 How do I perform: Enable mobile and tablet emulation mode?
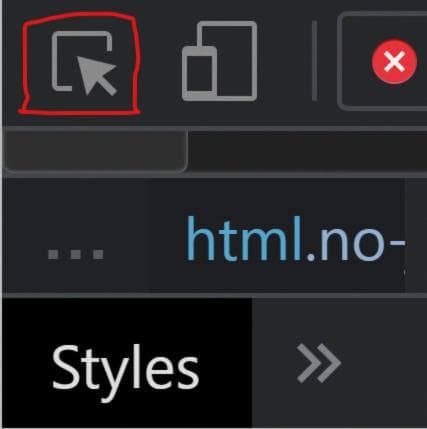click(219, 61)
